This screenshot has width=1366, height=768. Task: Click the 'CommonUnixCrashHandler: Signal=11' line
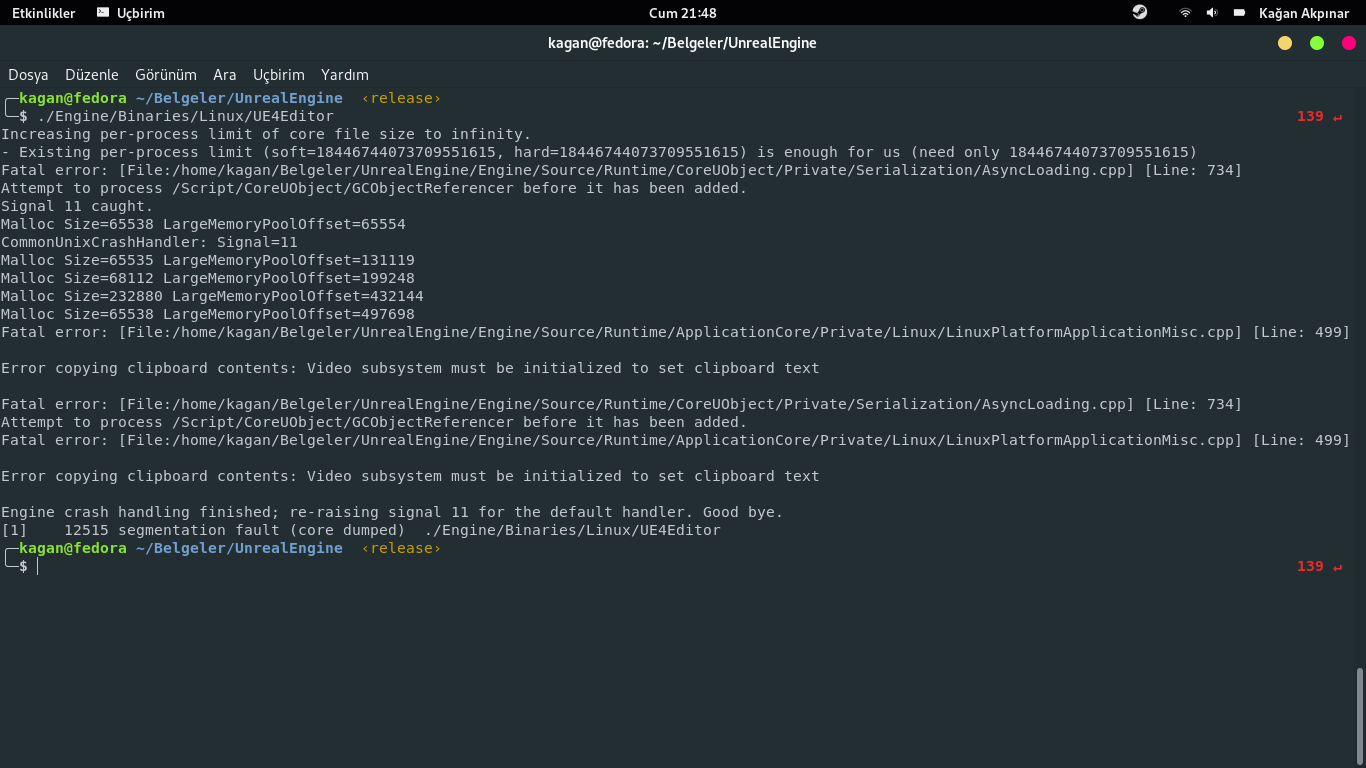point(149,242)
